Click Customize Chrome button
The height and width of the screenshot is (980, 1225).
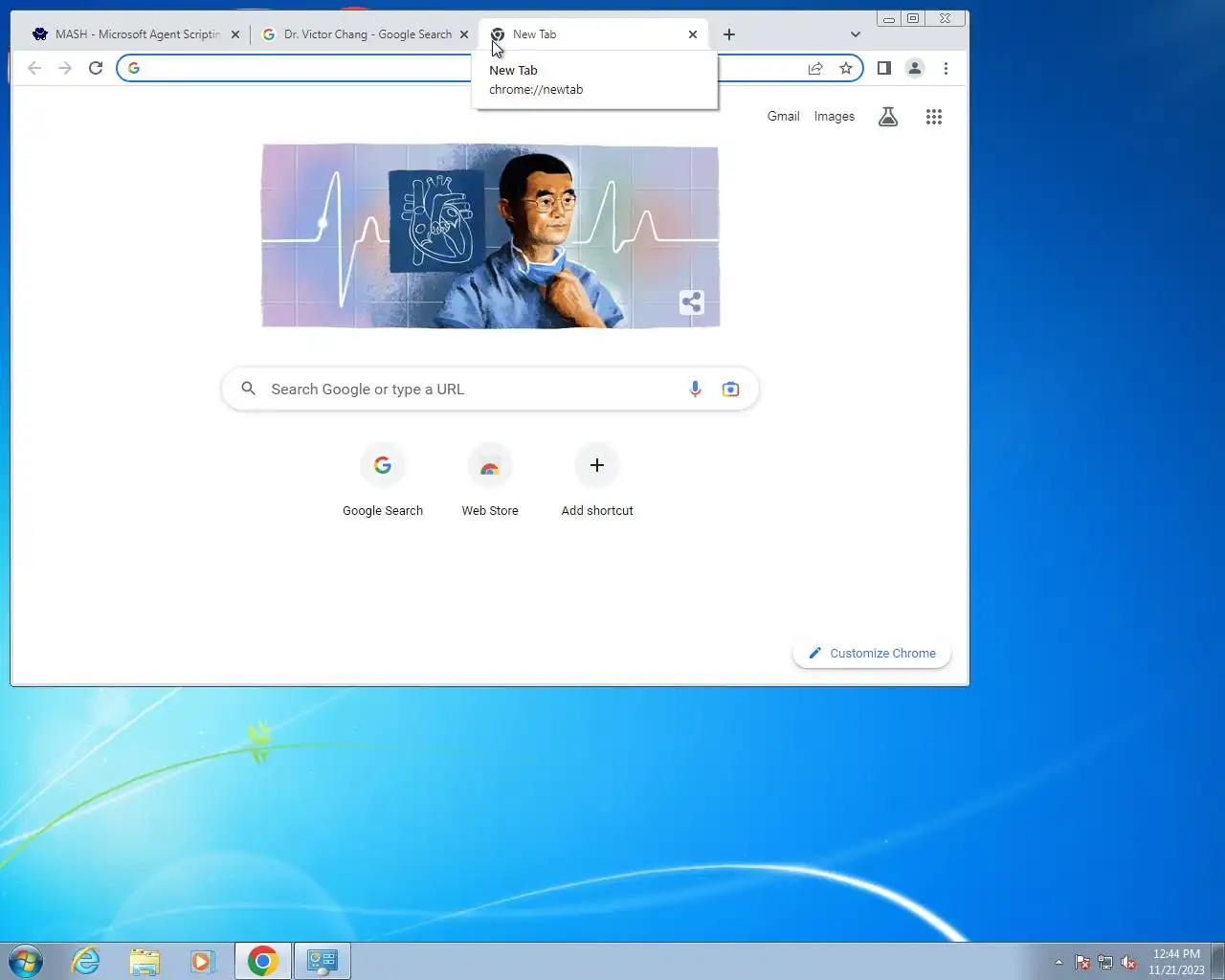872,653
